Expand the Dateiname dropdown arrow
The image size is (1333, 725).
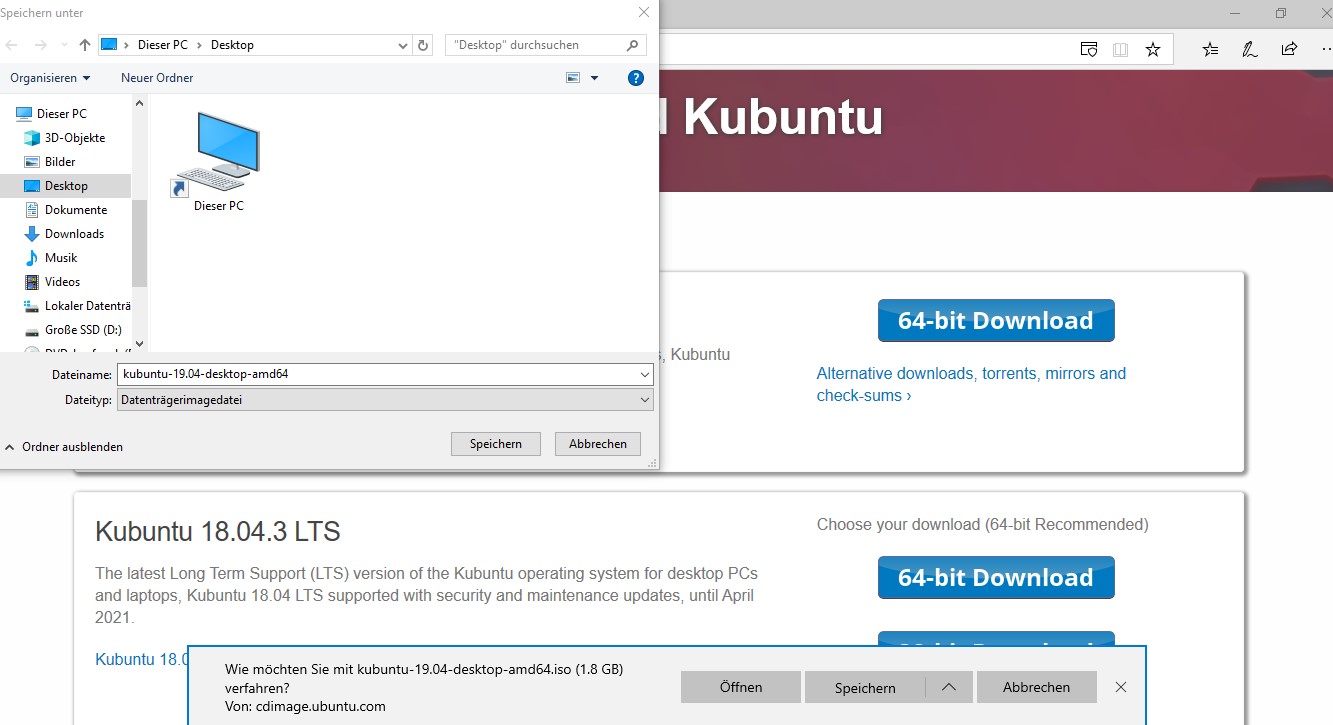coord(644,374)
